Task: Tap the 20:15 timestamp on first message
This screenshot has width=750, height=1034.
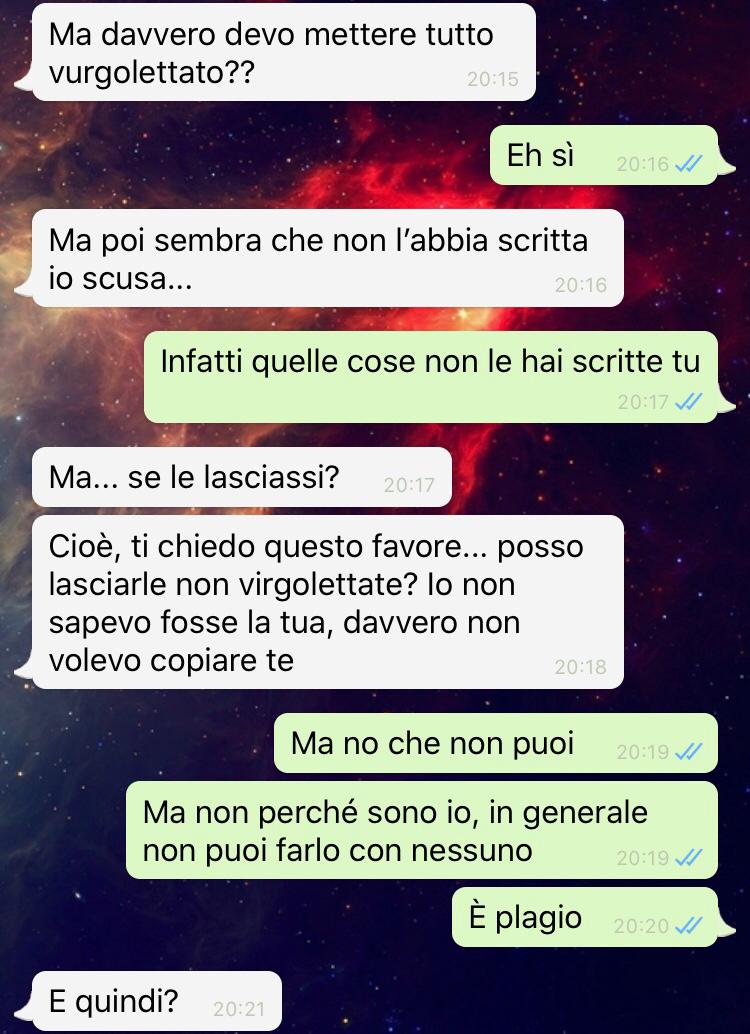Action: 493,79
